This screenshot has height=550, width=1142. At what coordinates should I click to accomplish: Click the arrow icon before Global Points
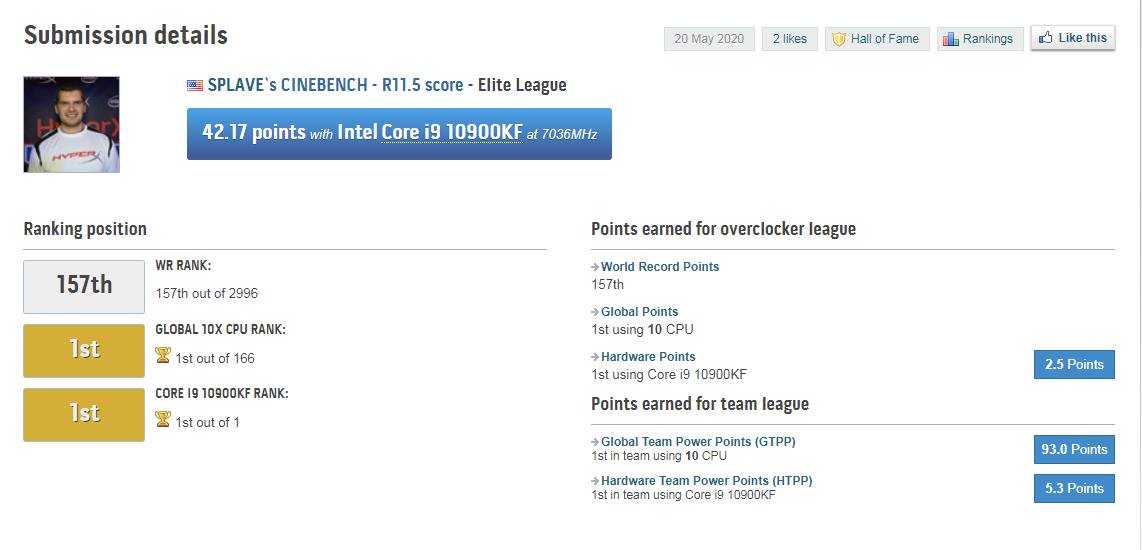[595, 313]
